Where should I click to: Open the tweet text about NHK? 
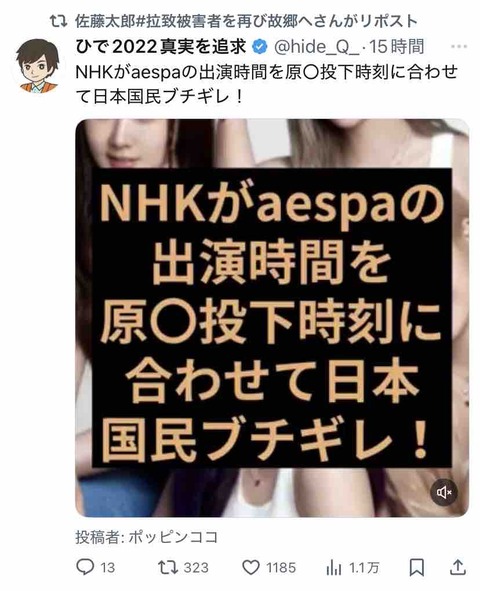pyautogui.click(x=267, y=85)
